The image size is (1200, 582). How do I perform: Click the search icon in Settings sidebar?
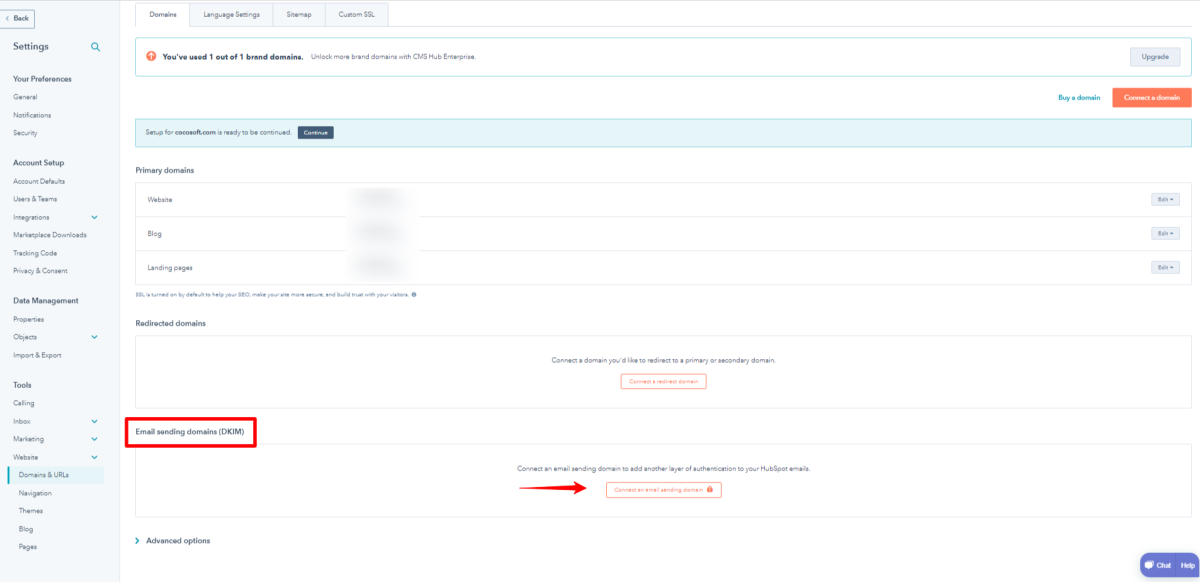point(96,47)
